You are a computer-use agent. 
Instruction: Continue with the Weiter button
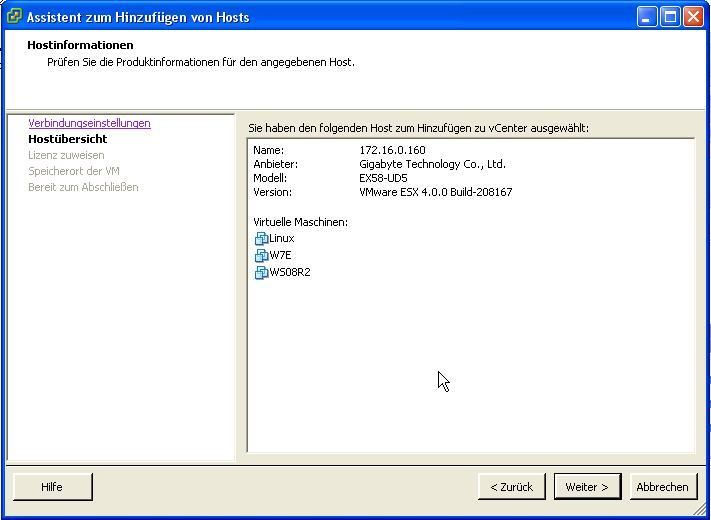(587, 487)
